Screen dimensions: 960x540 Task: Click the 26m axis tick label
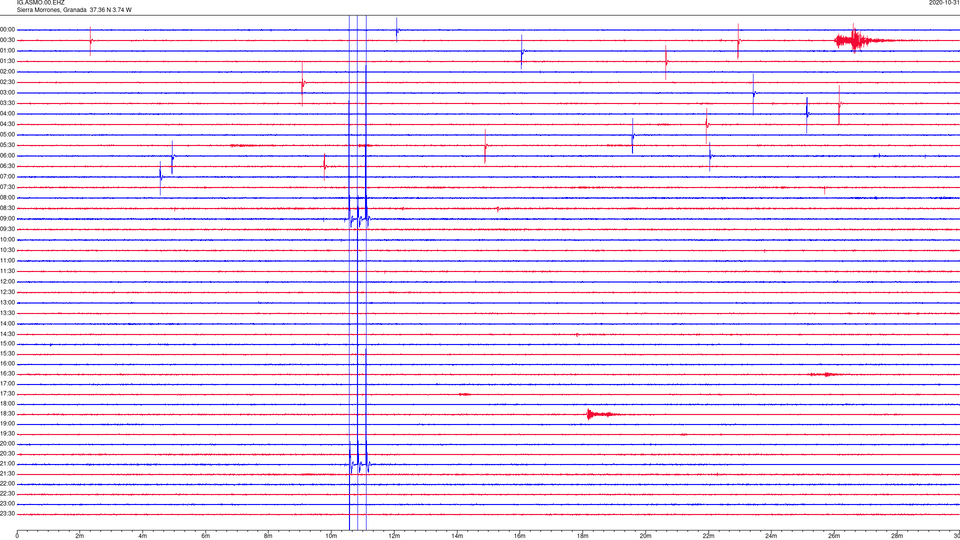pyautogui.click(x=834, y=536)
